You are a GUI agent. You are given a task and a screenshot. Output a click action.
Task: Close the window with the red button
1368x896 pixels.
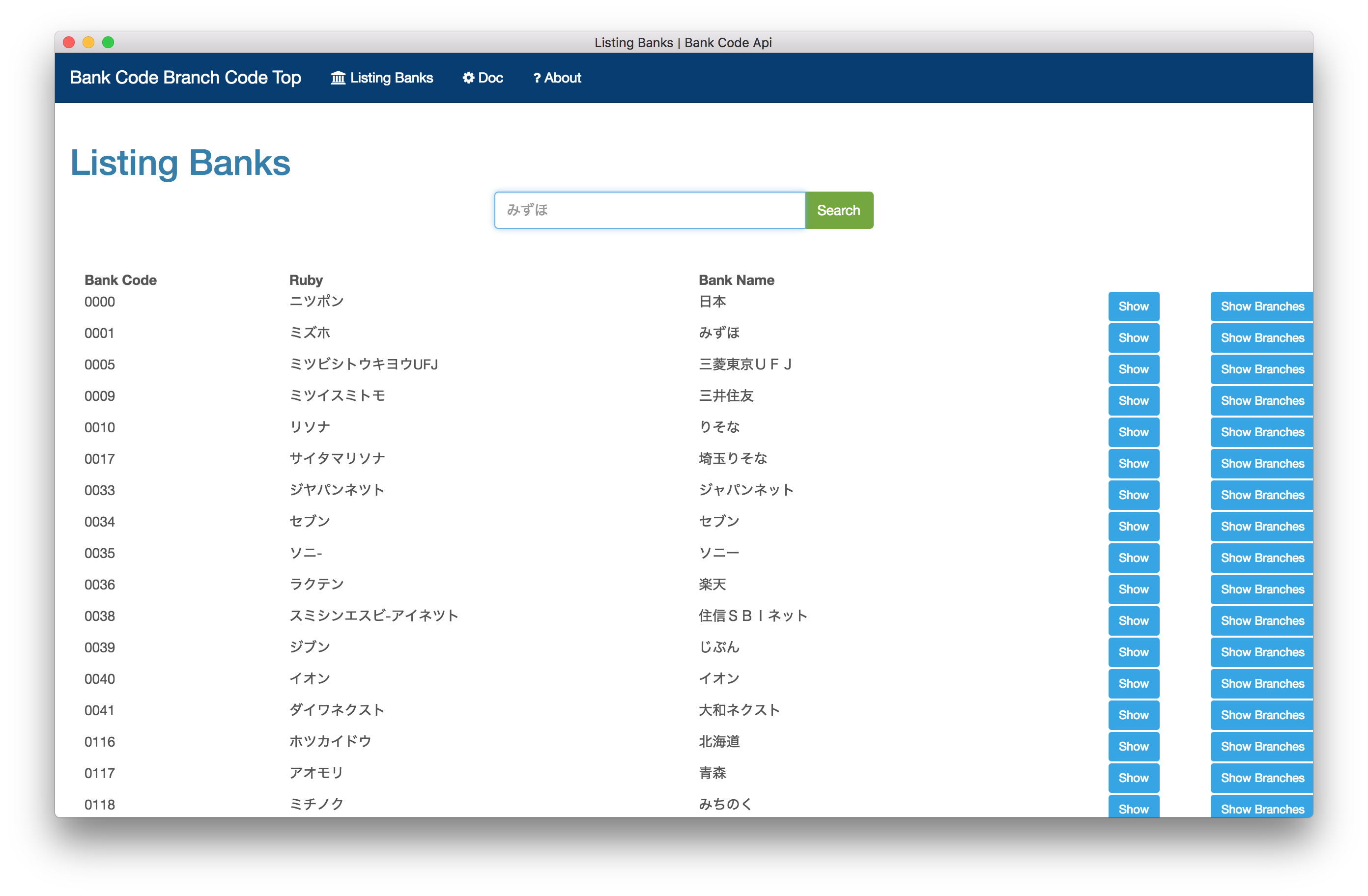[x=69, y=42]
